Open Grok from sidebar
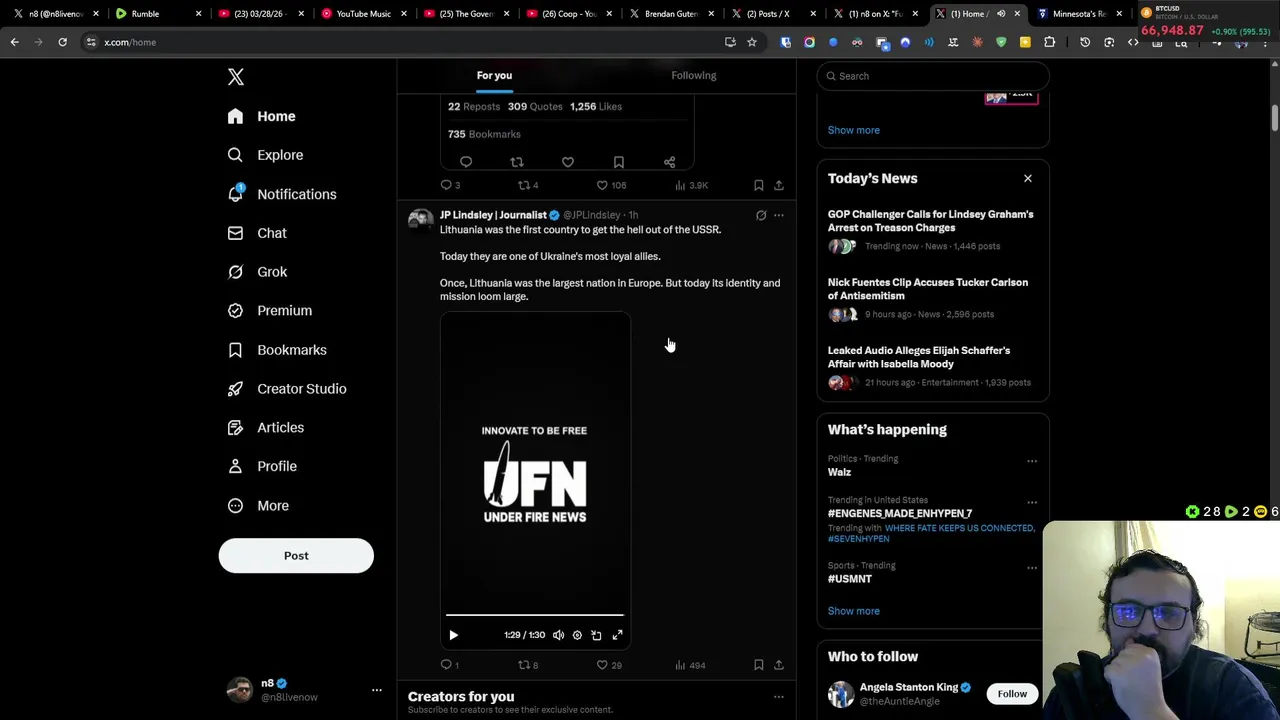 [x=257, y=272]
